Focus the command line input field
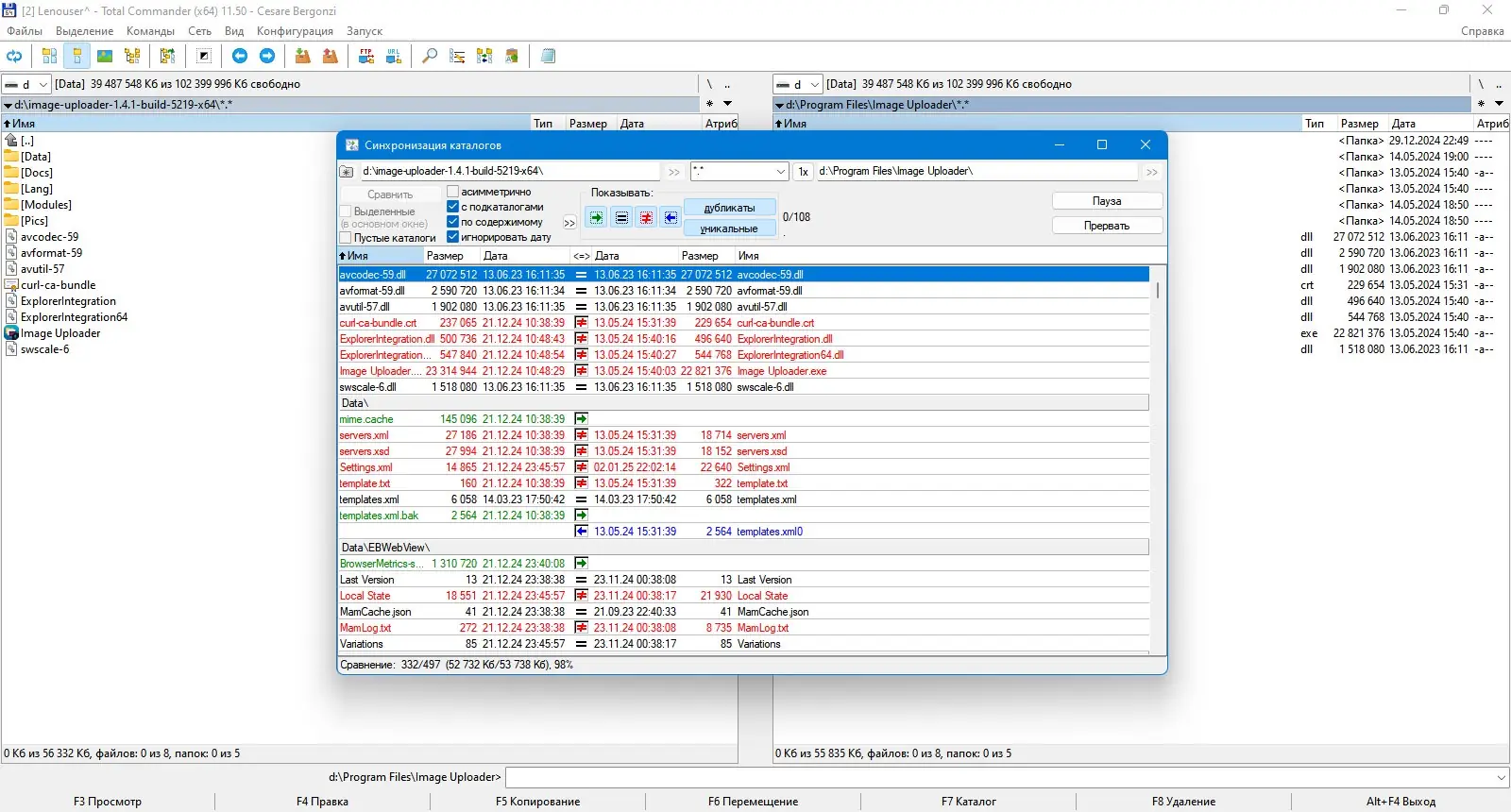Viewport: 1511px width, 812px height. click(1007, 777)
